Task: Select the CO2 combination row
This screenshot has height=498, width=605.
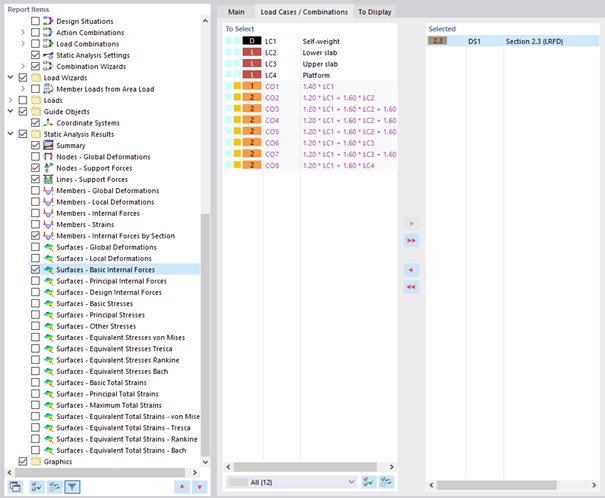Action: point(310,98)
